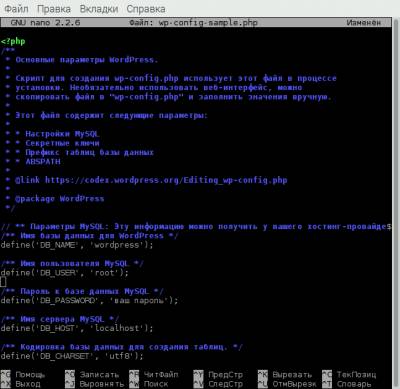
Task: Open the Правка menu
Action: (54, 9)
